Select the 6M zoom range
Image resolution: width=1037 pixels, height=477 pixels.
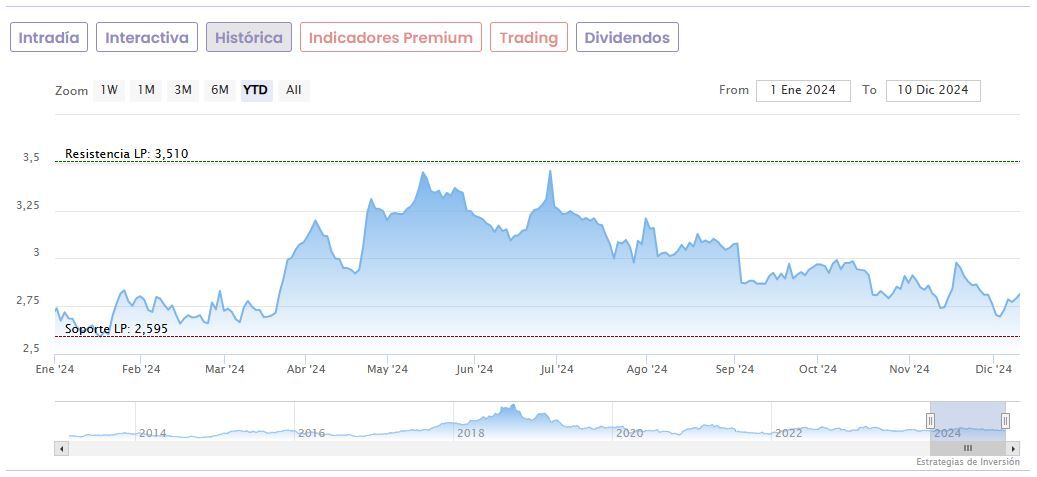220,90
